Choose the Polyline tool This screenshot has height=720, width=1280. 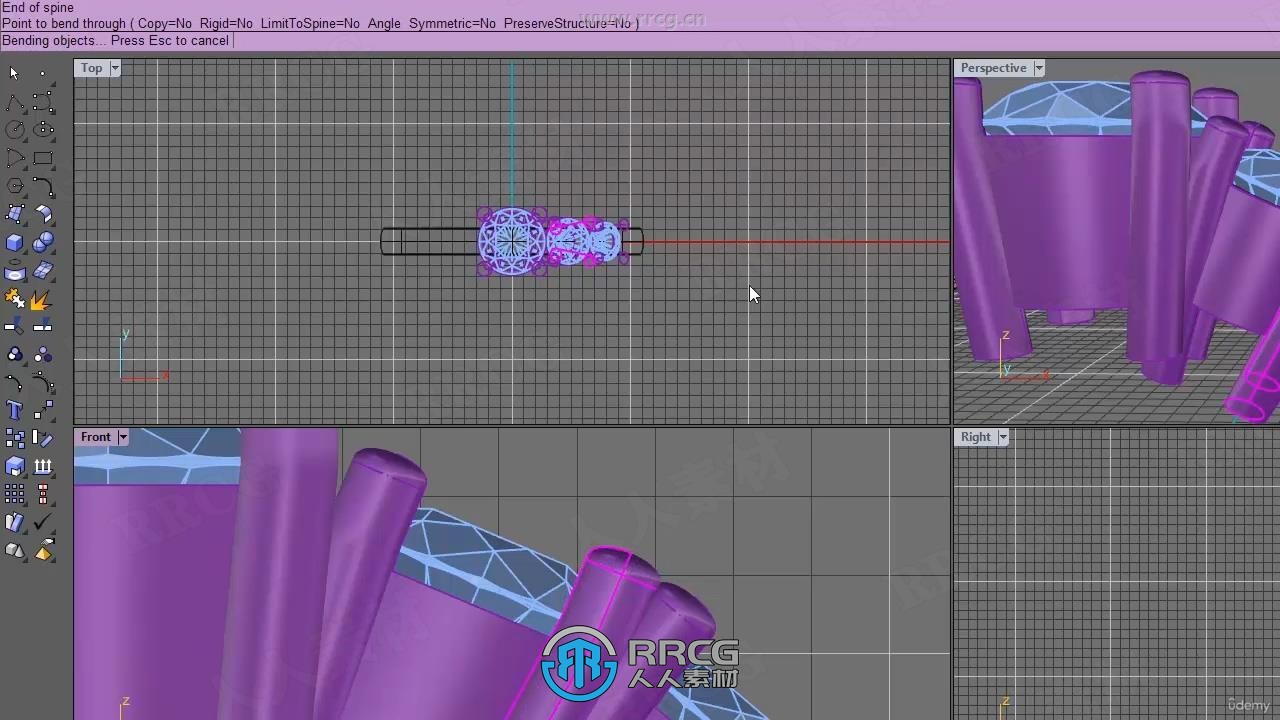(14, 102)
